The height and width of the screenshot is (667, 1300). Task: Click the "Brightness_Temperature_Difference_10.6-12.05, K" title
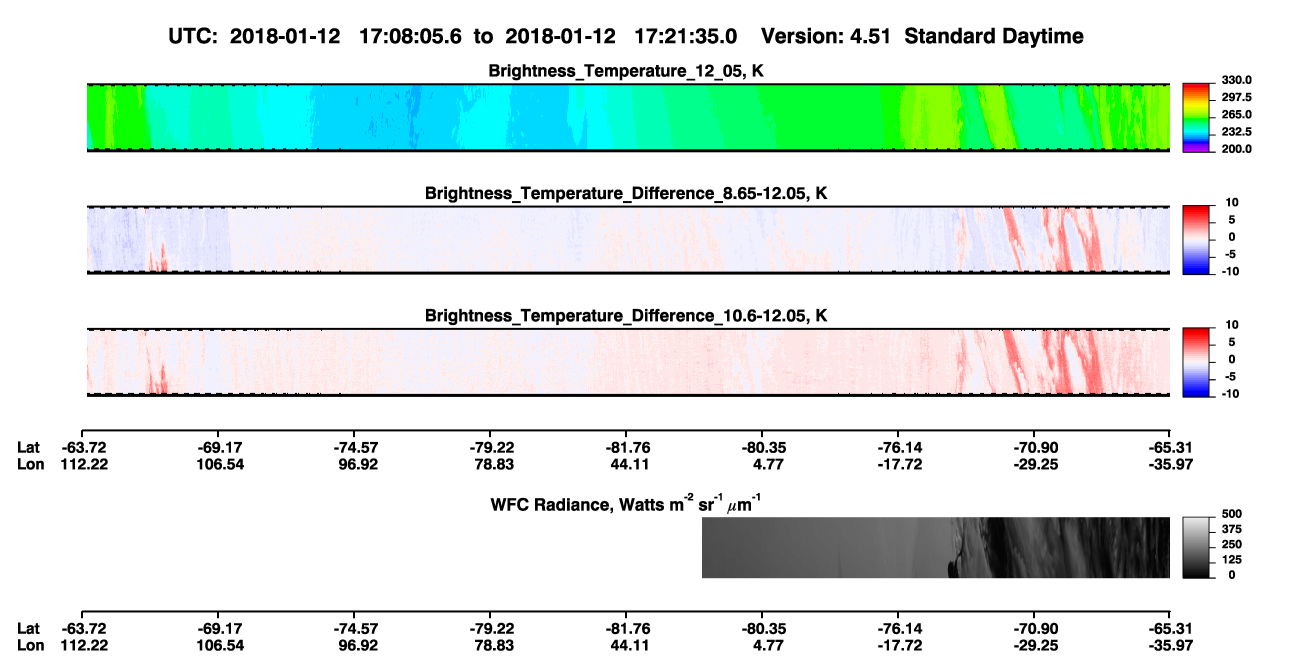627,316
